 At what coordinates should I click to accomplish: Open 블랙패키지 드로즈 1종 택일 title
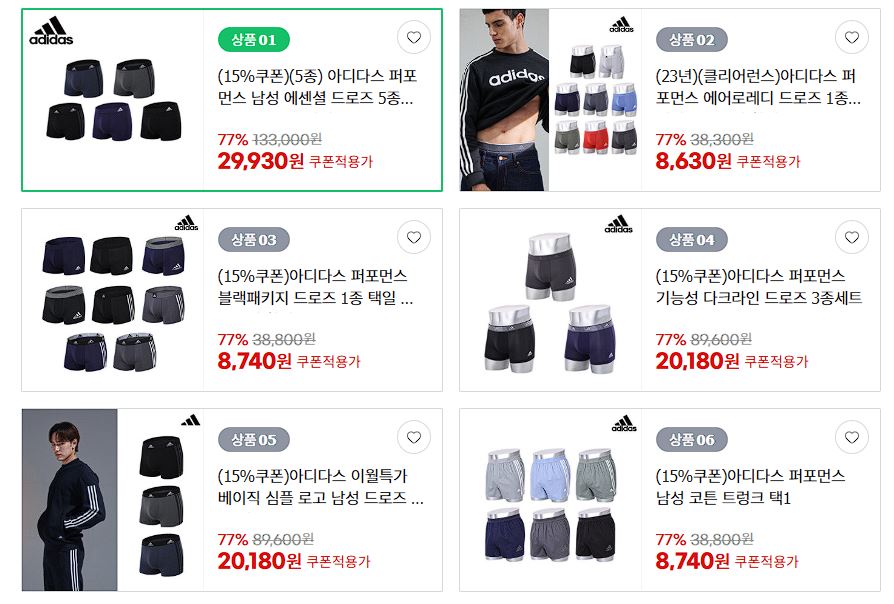click(315, 287)
